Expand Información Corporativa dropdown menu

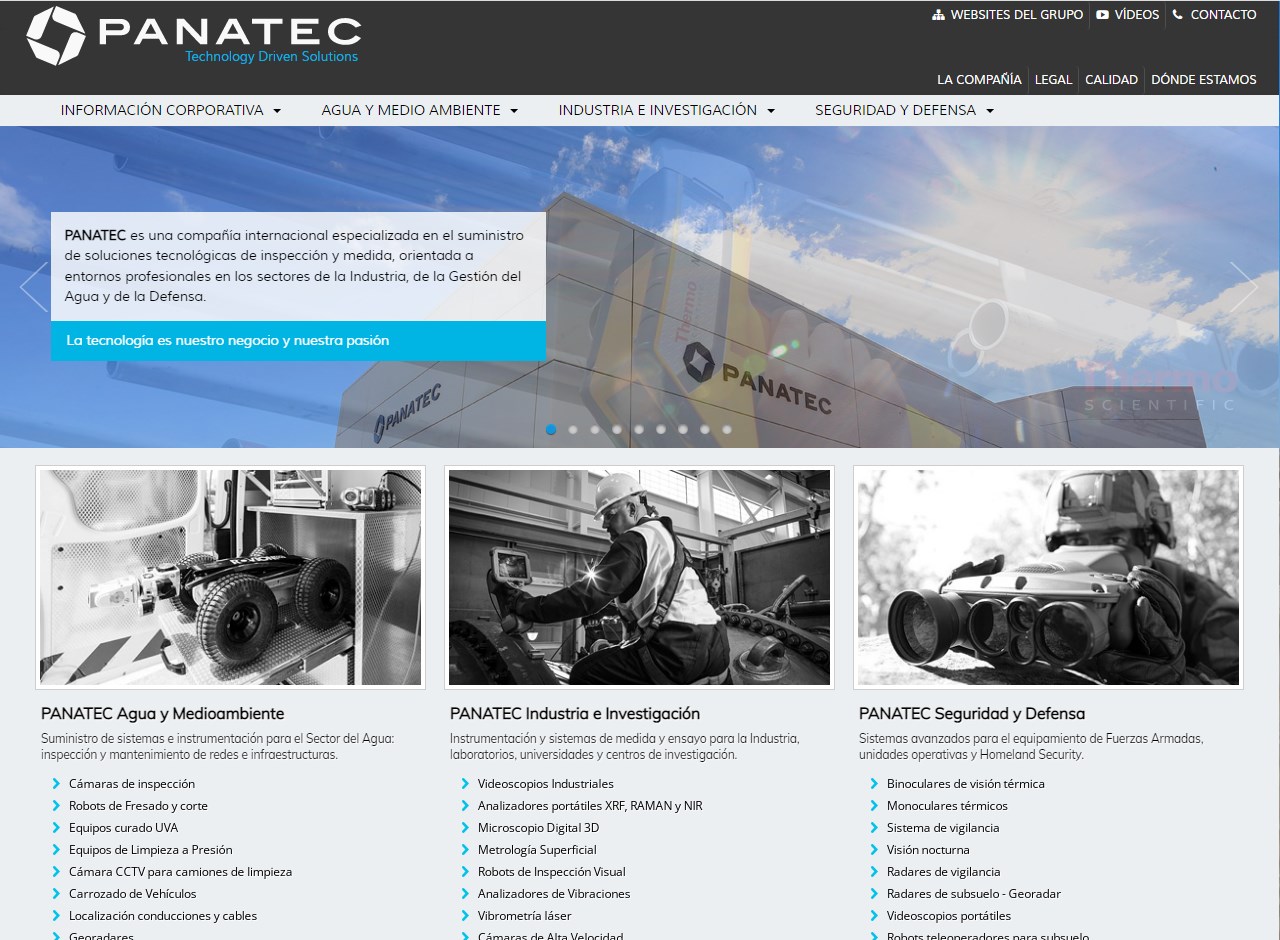(x=171, y=111)
